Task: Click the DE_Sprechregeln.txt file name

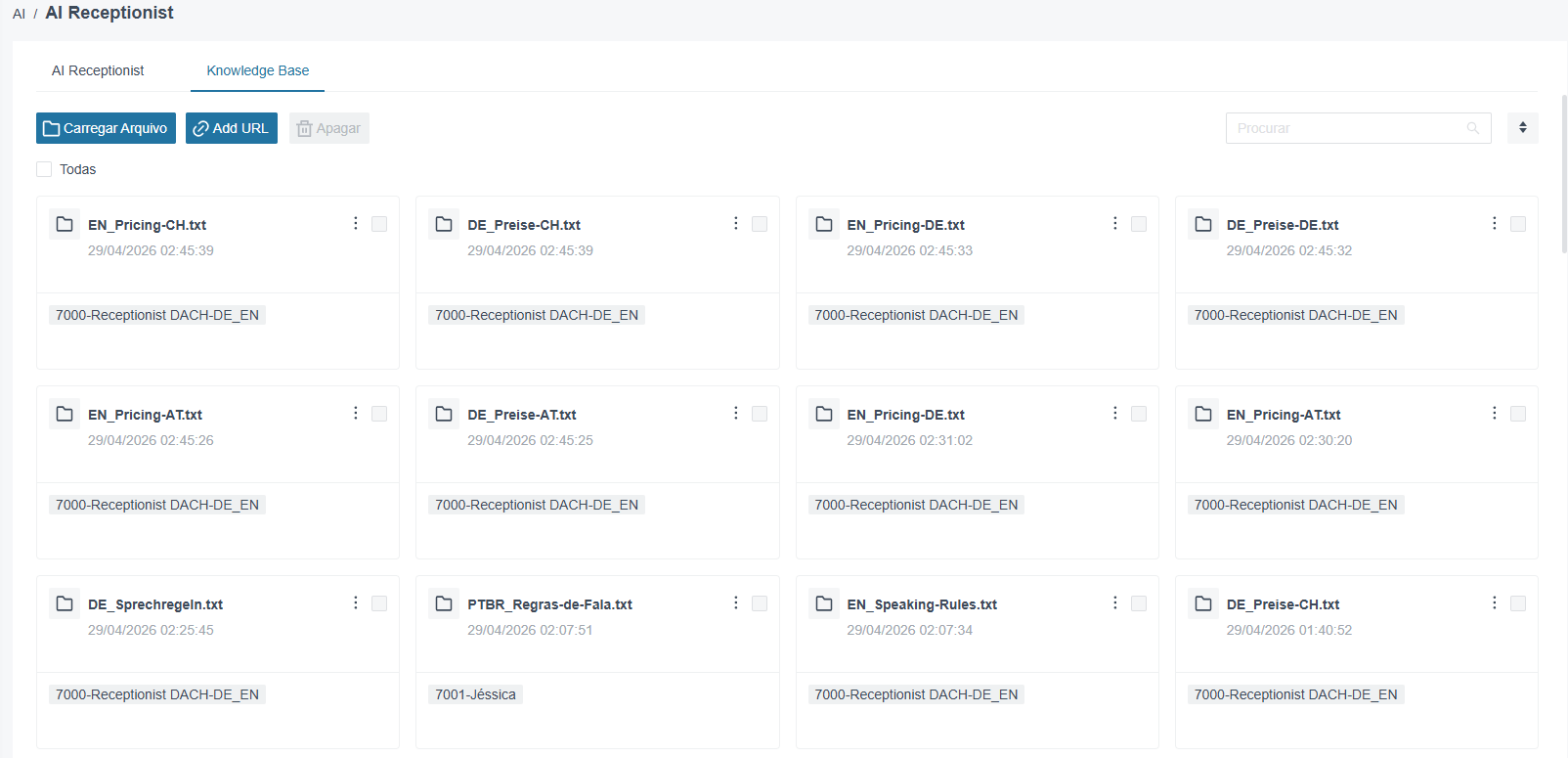Action: pyautogui.click(x=155, y=604)
